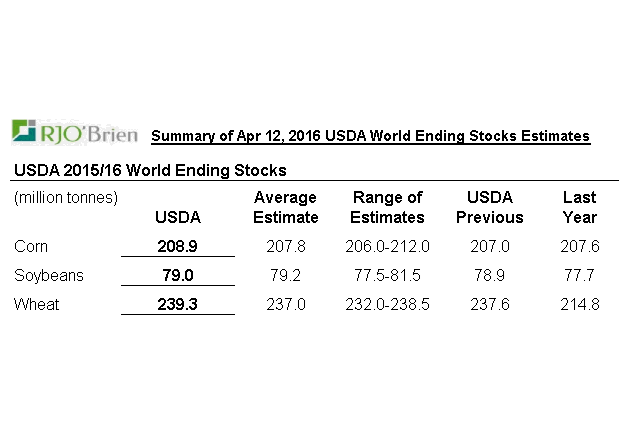The image size is (630, 430).
Task: Click the Wheat USDA value 239.3
Action: pos(178,304)
